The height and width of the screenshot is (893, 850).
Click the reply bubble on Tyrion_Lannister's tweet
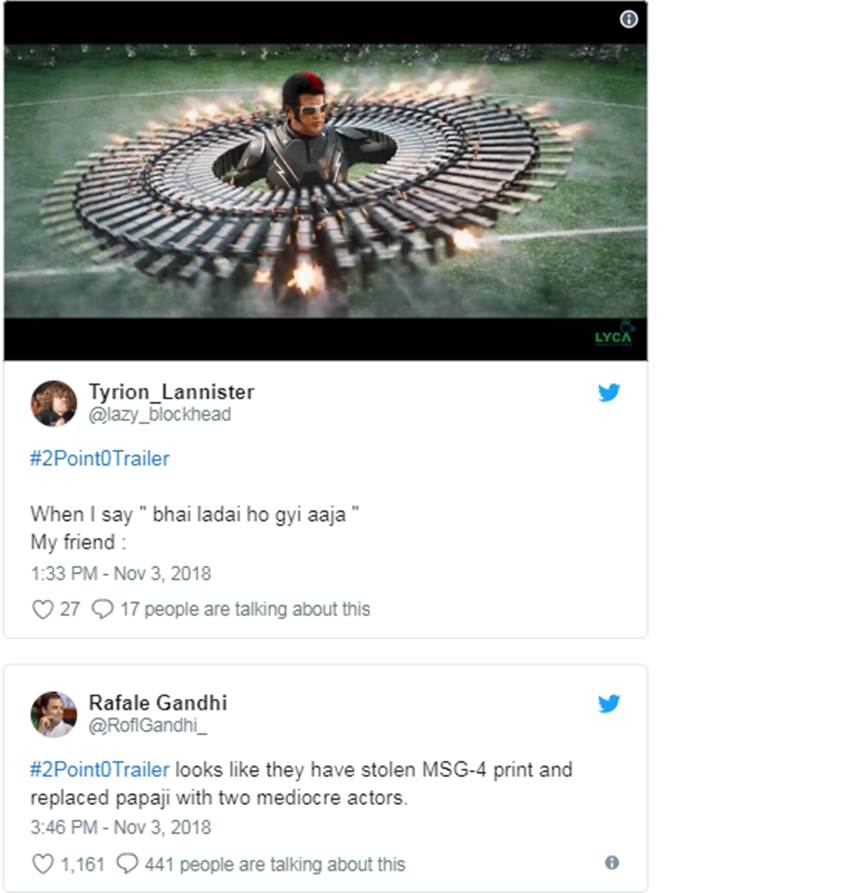[x=102, y=609]
